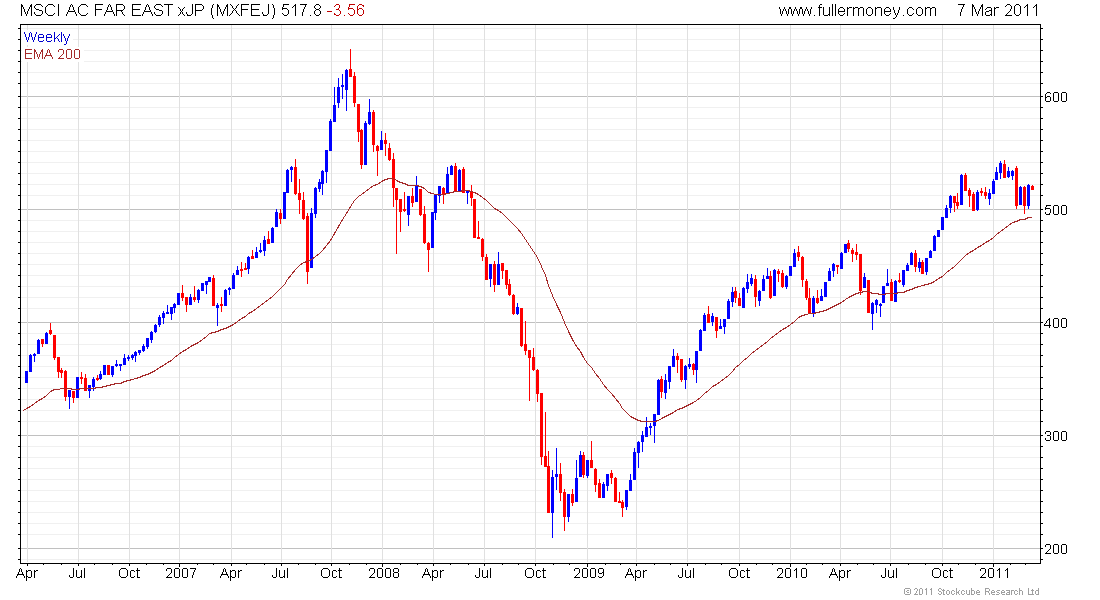Click the © 2011 Stockcube Research Ltd credit
Screen dimensions: 1100x600
pos(971,592)
